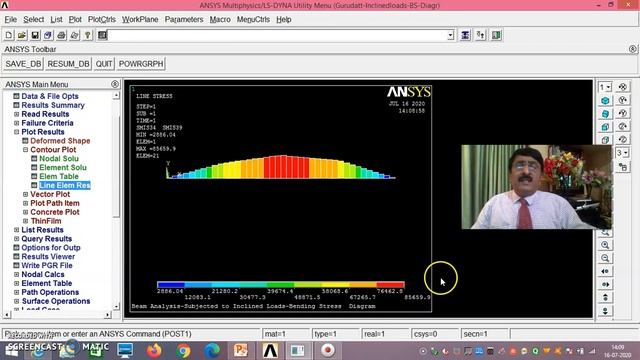Select the oblique view cube icon
The width and height of the screenshot is (640, 360).
point(605,114)
